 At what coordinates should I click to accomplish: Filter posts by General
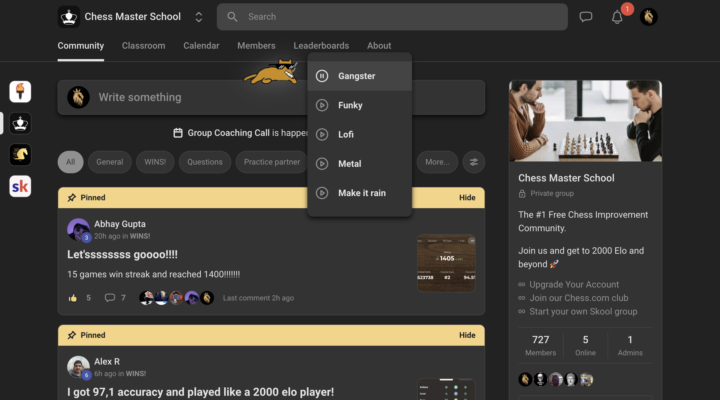(110, 162)
